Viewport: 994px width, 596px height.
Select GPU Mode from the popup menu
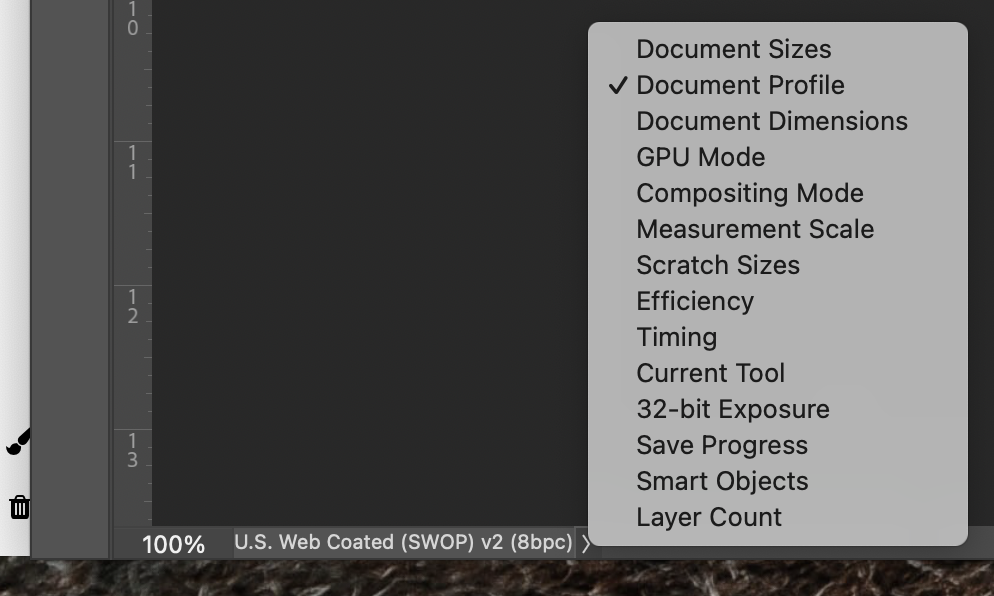(700, 157)
